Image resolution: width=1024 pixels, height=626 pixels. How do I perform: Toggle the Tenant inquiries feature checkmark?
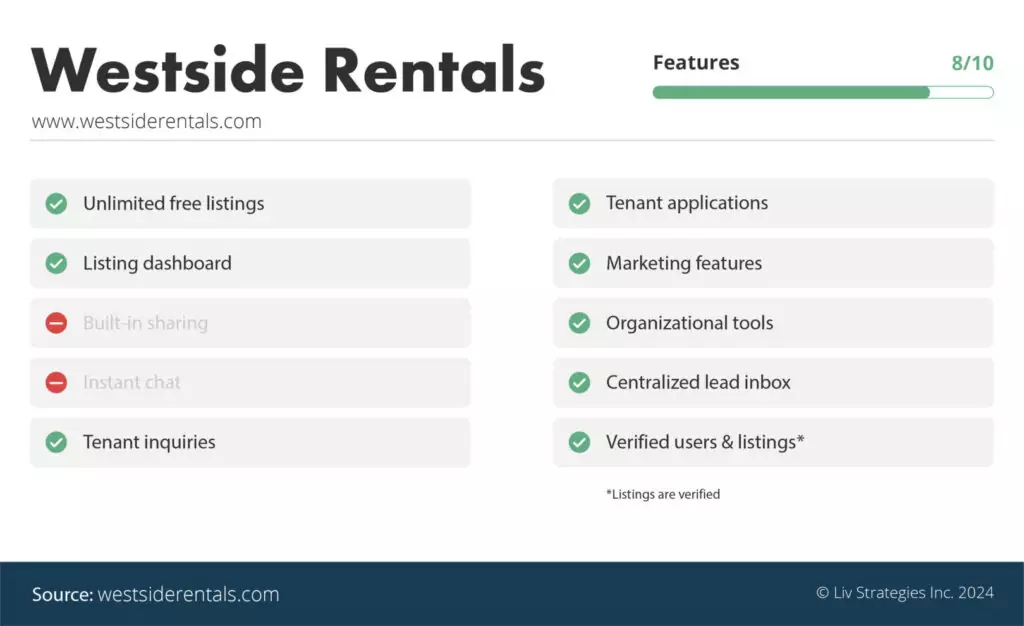pyautogui.click(x=56, y=442)
